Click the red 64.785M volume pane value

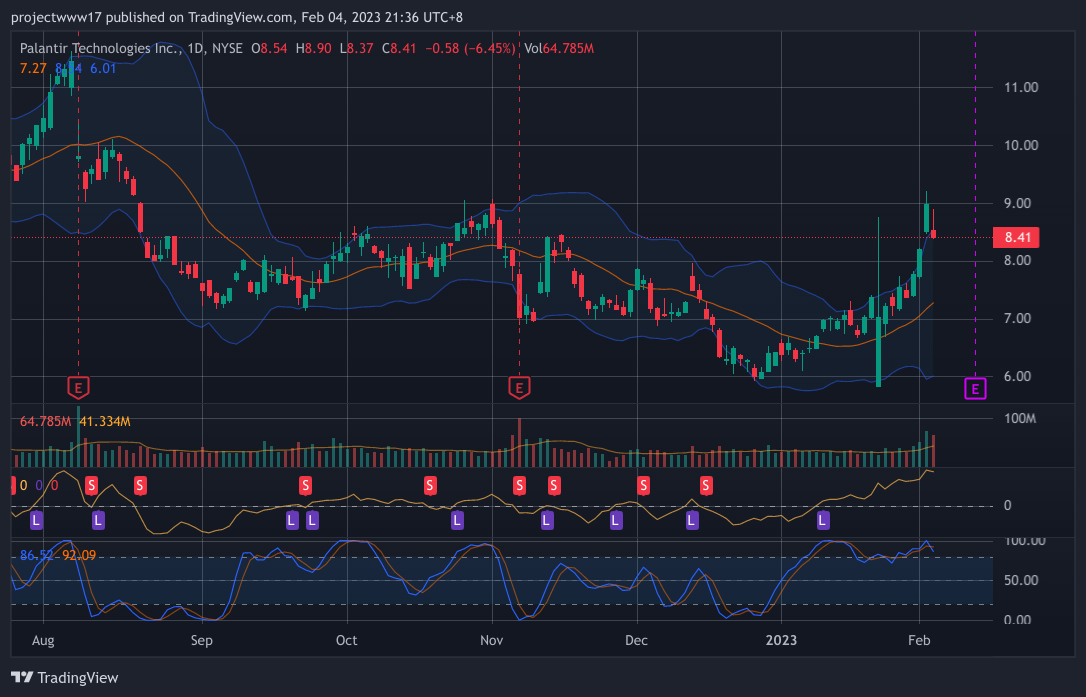pyautogui.click(x=45, y=421)
